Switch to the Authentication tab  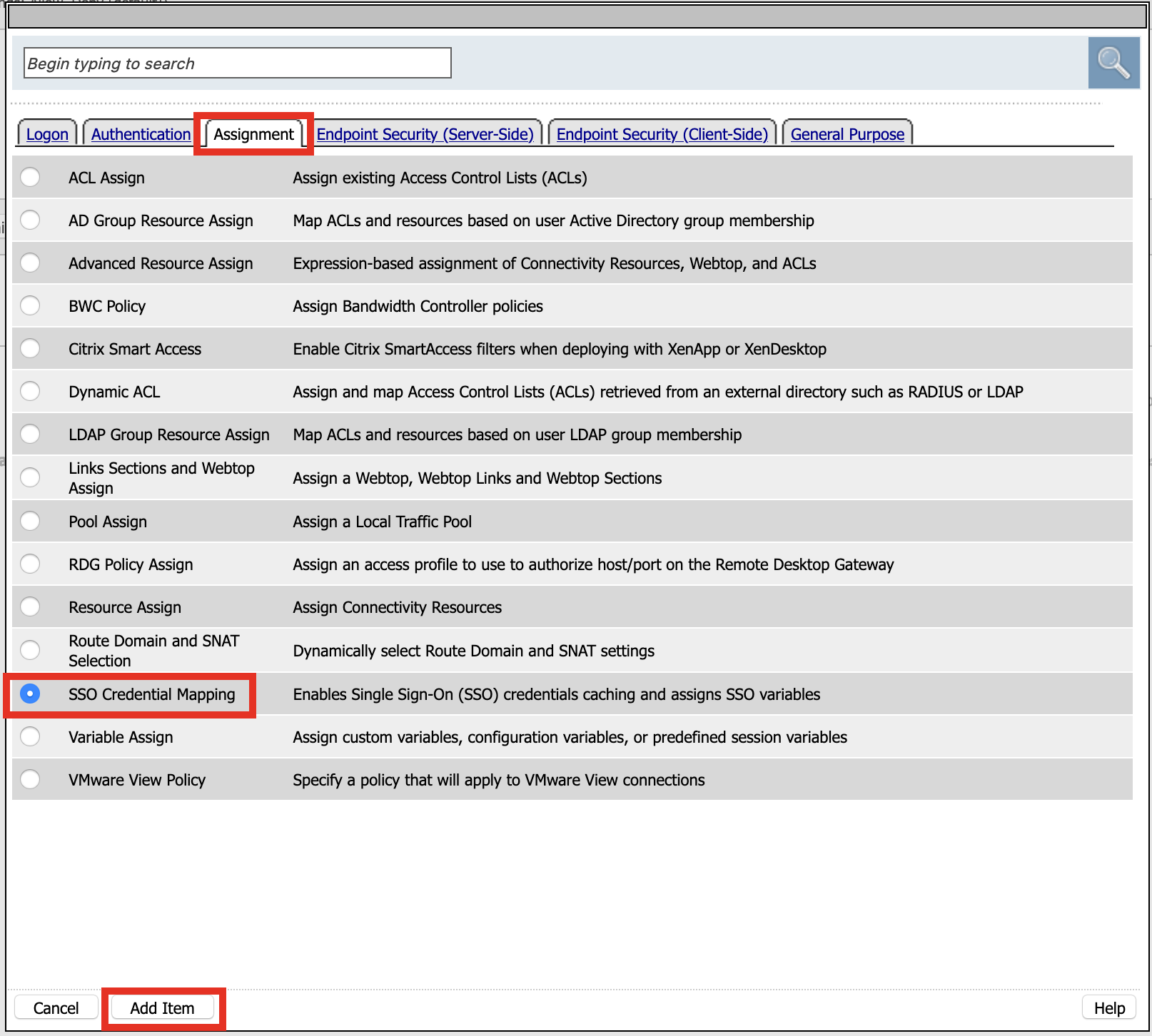(x=141, y=134)
